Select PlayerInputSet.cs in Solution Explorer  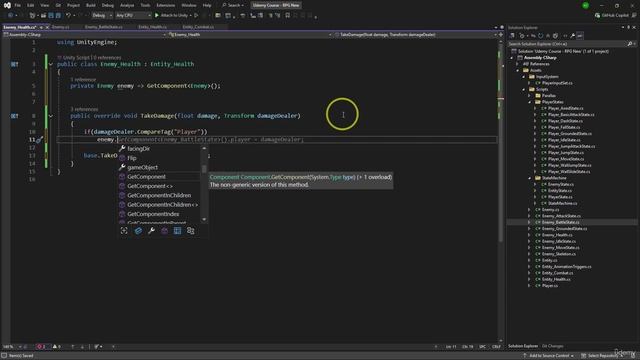557,83
